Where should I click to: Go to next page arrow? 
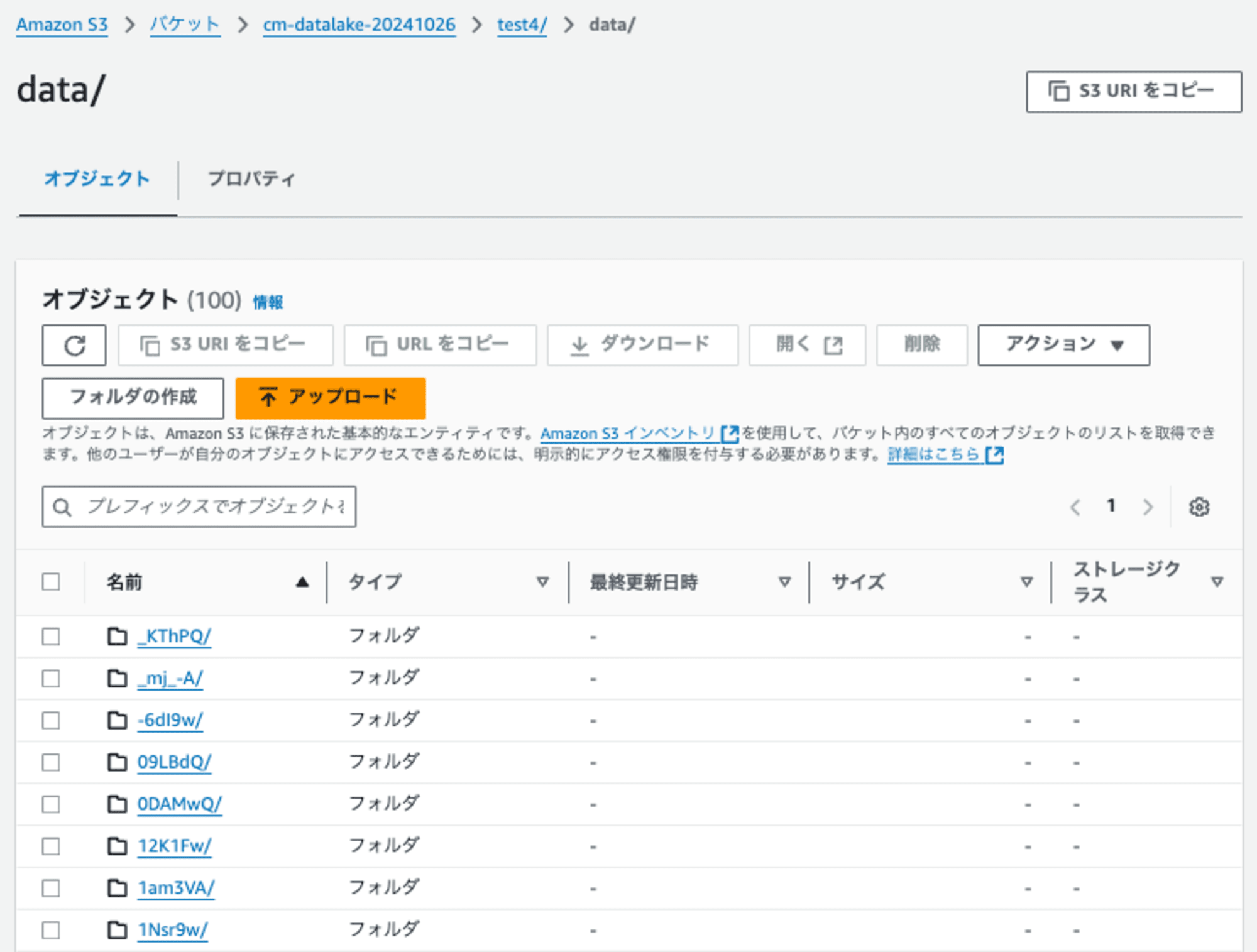point(1148,506)
